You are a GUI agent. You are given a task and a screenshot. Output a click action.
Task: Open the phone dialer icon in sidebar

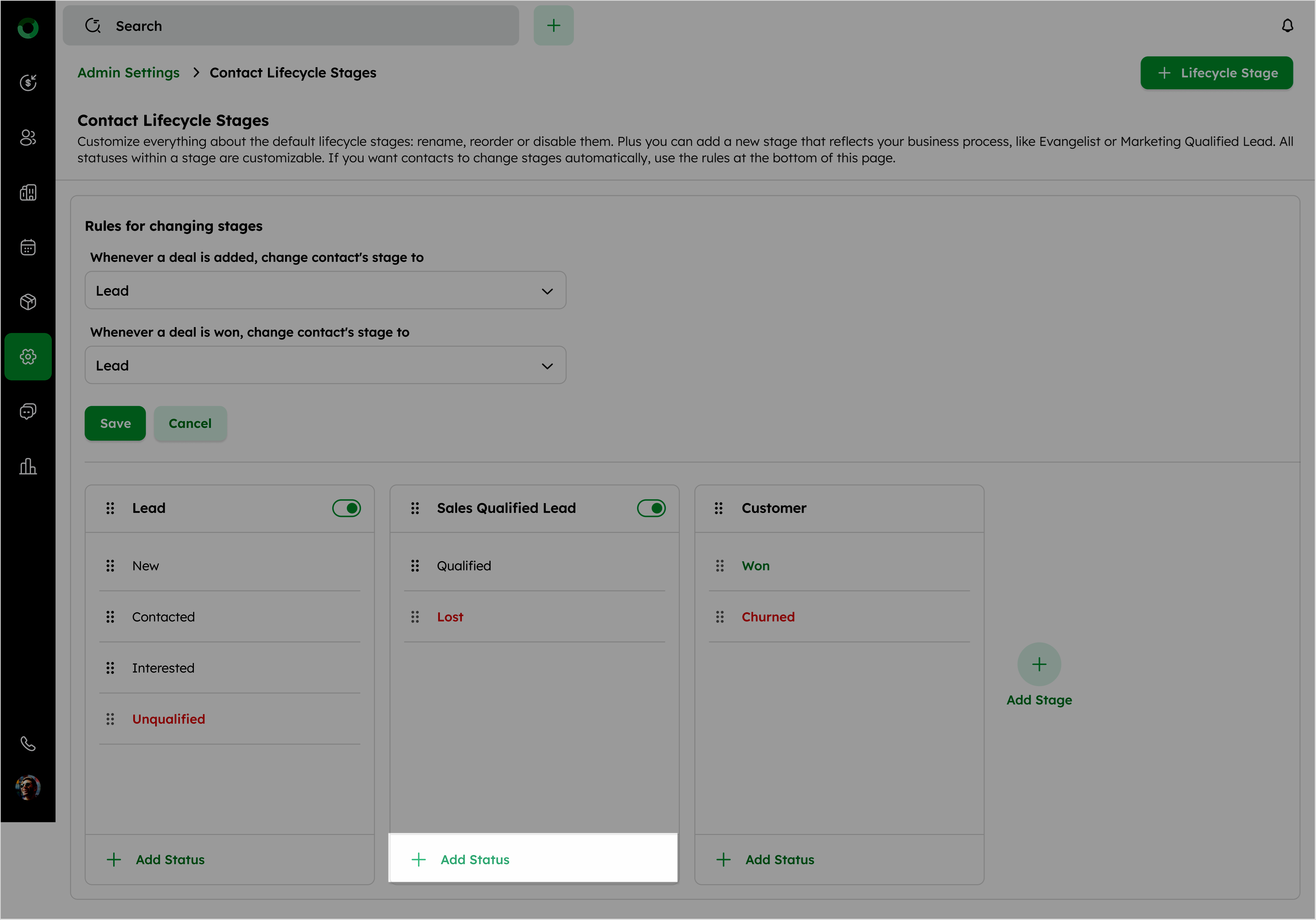click(28, 743)
